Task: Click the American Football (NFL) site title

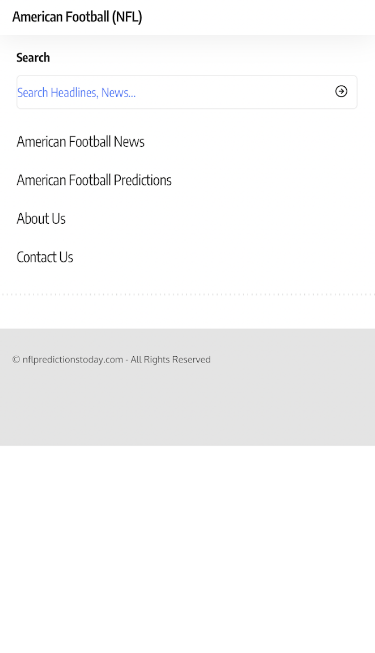Action: (77, 17)
